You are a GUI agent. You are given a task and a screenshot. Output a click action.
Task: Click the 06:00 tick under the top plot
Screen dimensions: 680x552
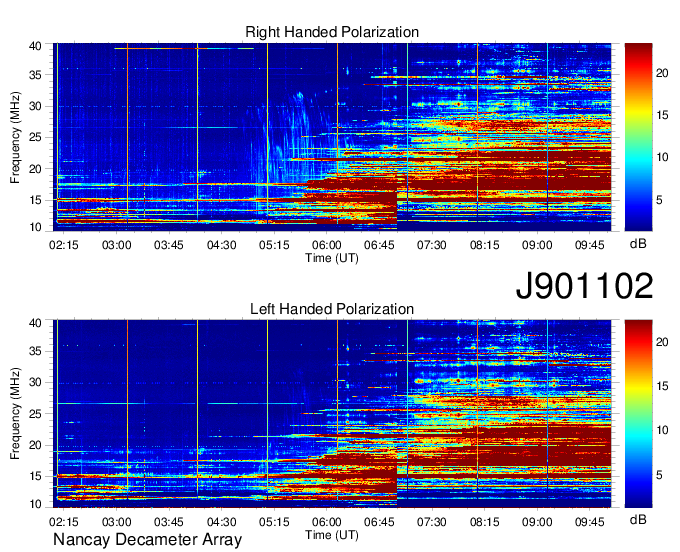point(327,245)
